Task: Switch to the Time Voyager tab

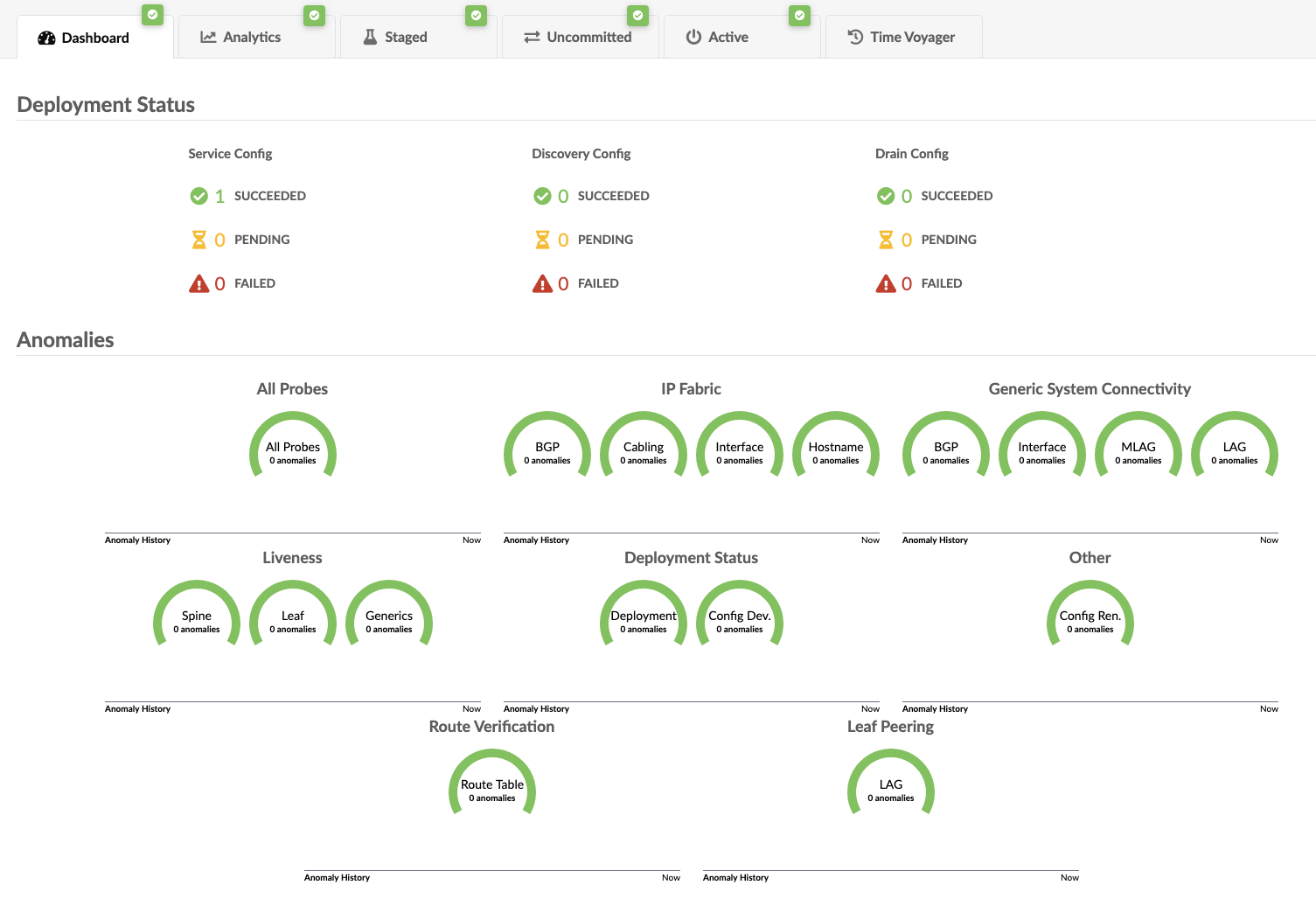Action: click(x=911, y=37)
